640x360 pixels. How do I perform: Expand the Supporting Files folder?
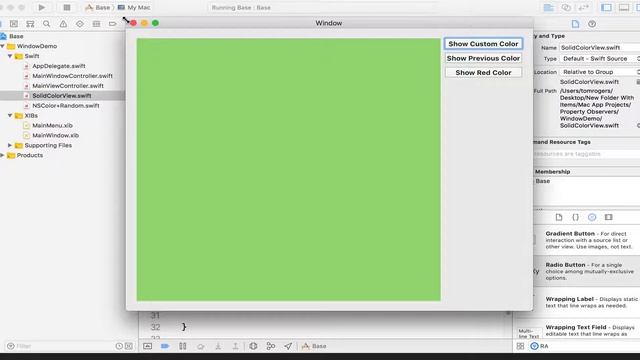(x=10, y=145)
